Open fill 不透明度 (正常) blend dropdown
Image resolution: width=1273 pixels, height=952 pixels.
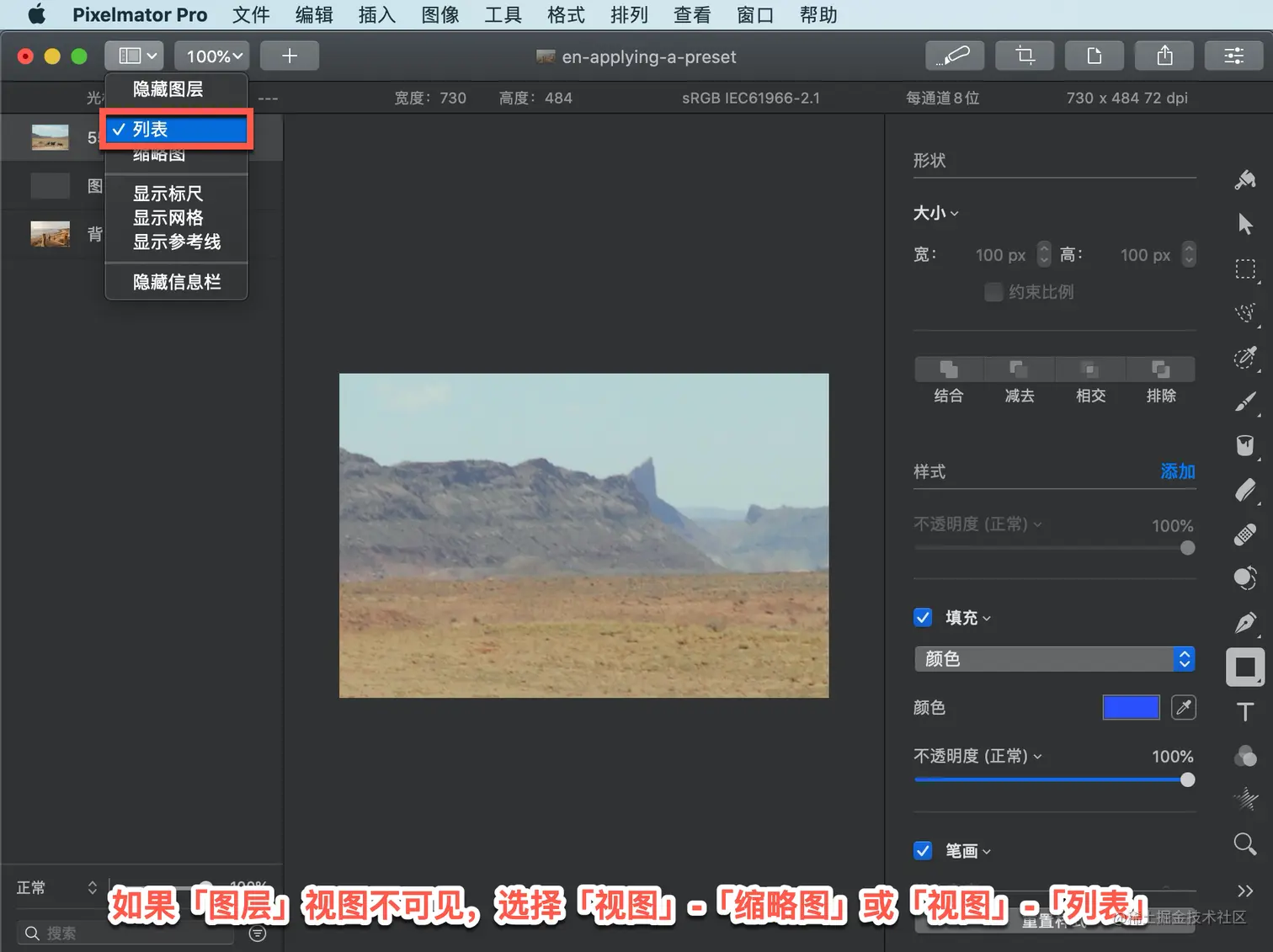click(978, 756)
